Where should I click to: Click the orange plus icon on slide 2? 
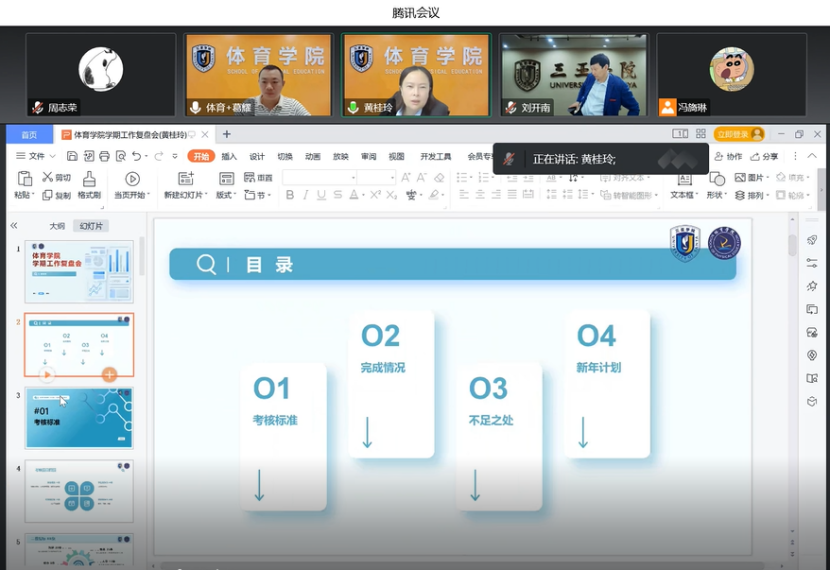tap(109, 375)
